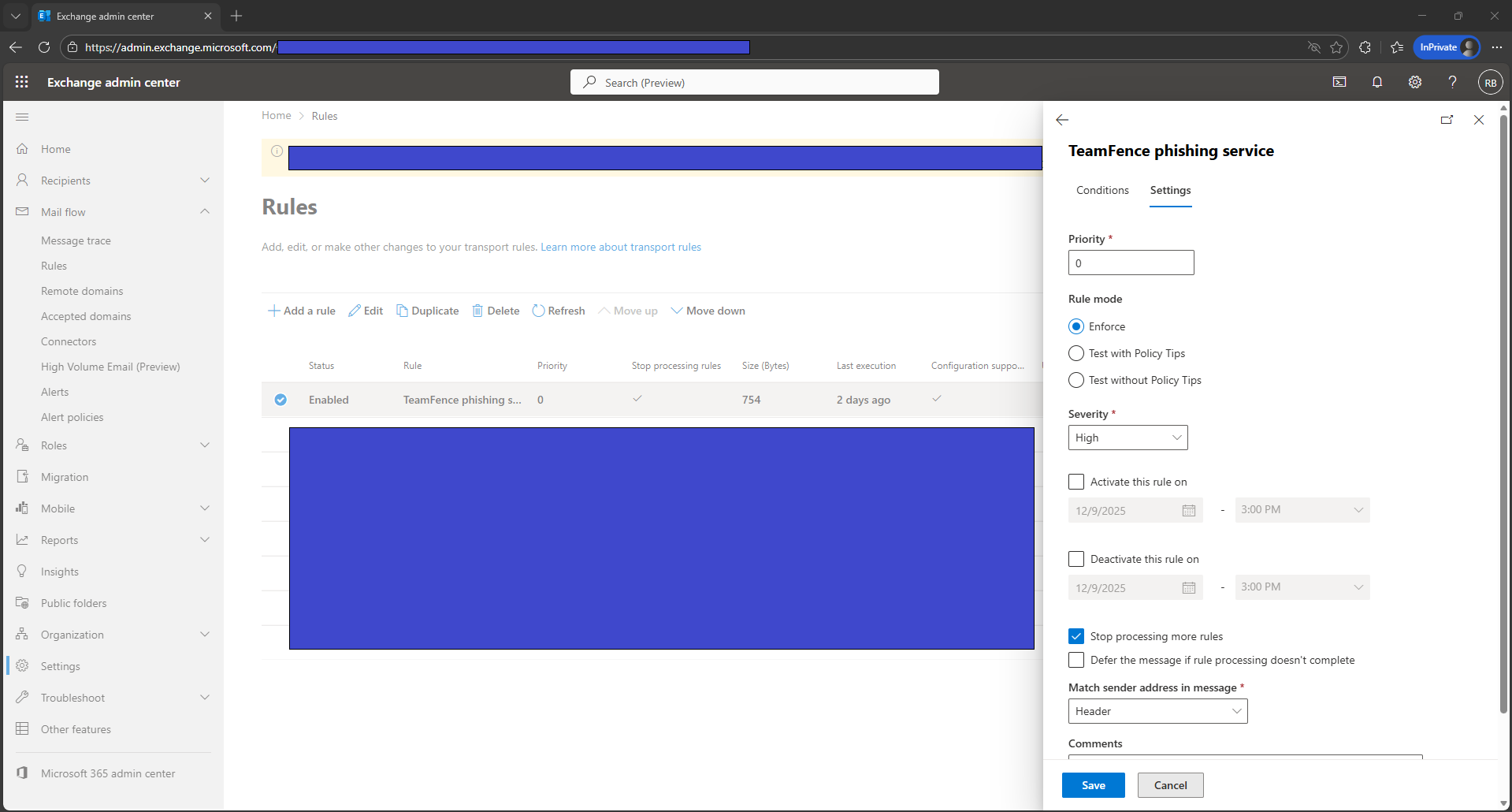Select Test with Policy Tips mode
This screenshot has height=812, width=1512.
coord(1076,353)
